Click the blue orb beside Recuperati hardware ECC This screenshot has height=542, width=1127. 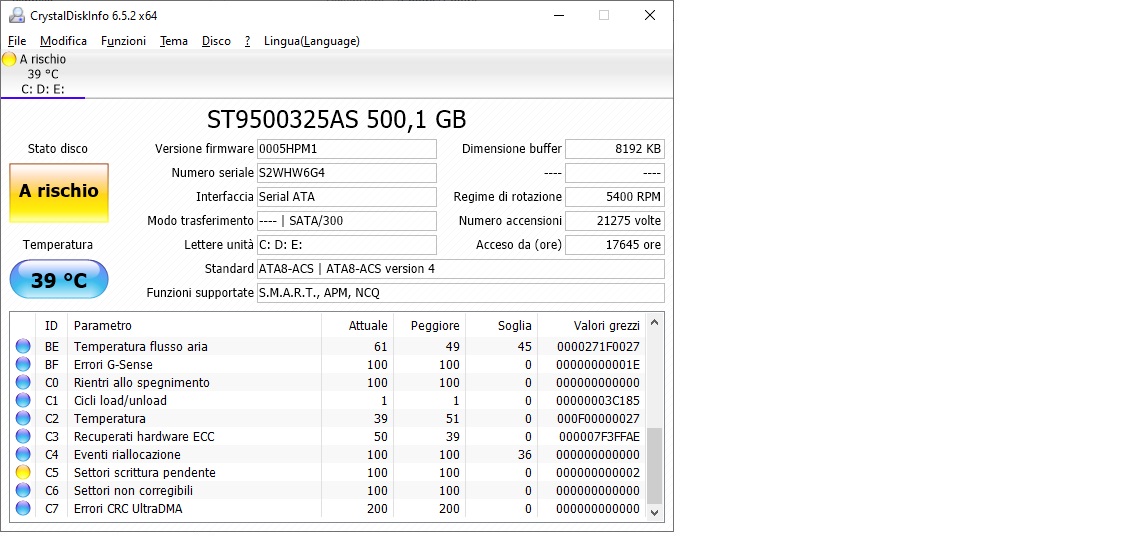point(24,436)
